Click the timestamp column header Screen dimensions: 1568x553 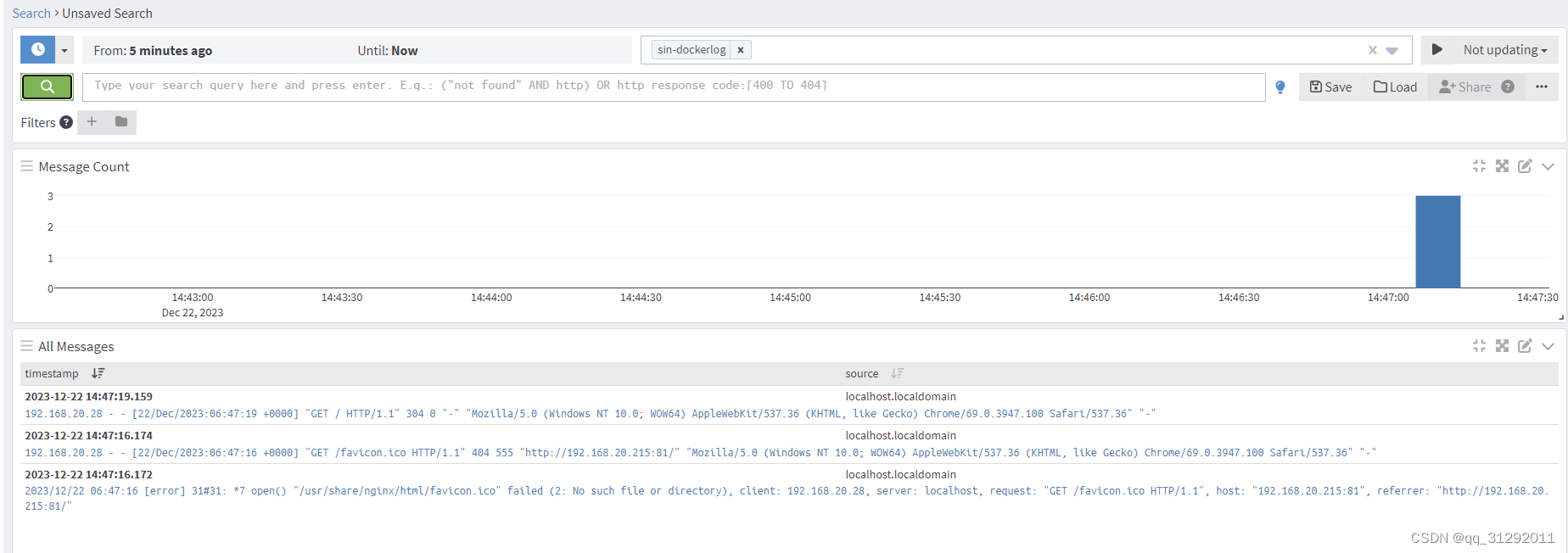(x=52, y=373)
